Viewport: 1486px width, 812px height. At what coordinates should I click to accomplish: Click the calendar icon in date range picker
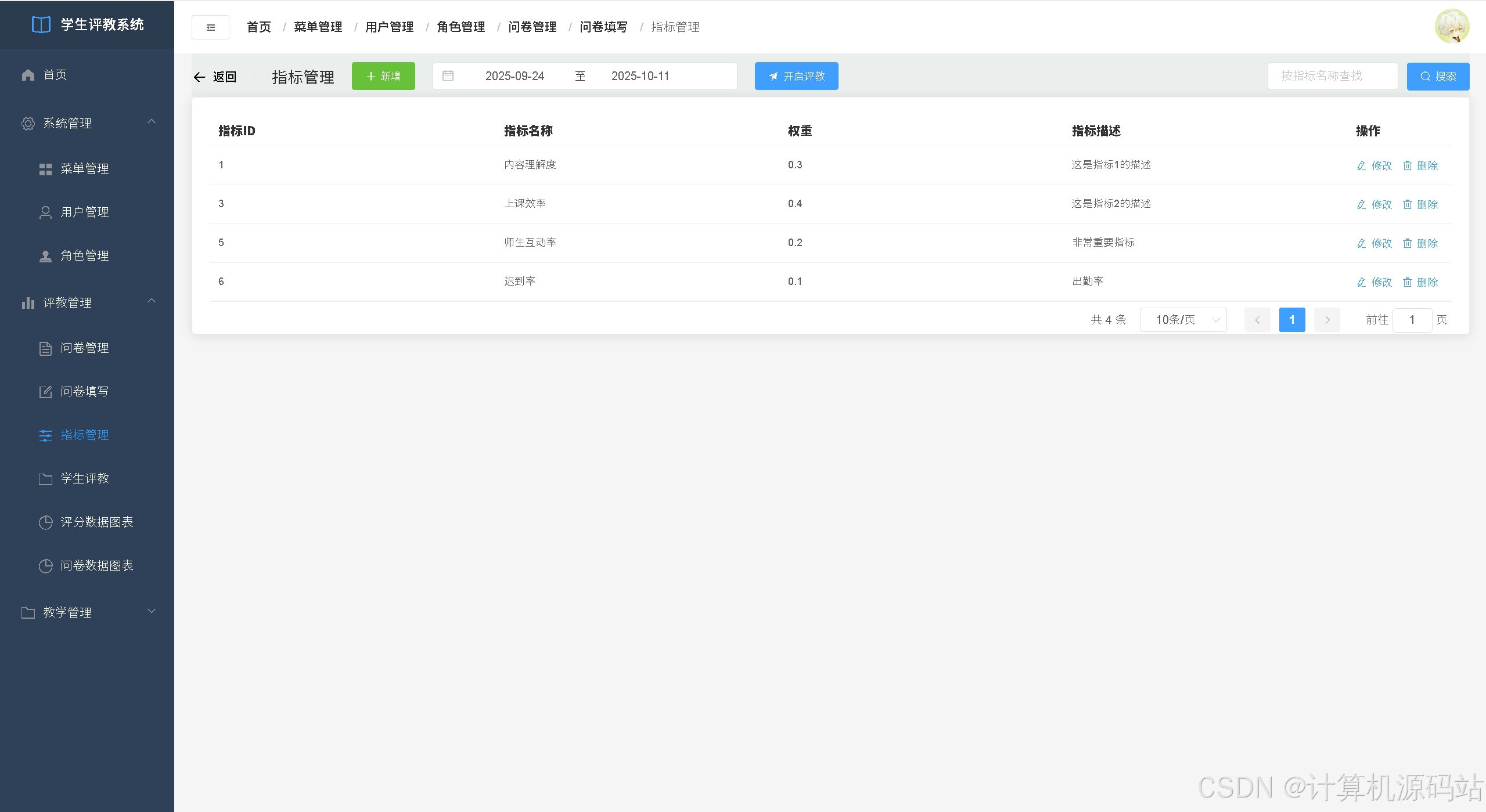[448, 75]
